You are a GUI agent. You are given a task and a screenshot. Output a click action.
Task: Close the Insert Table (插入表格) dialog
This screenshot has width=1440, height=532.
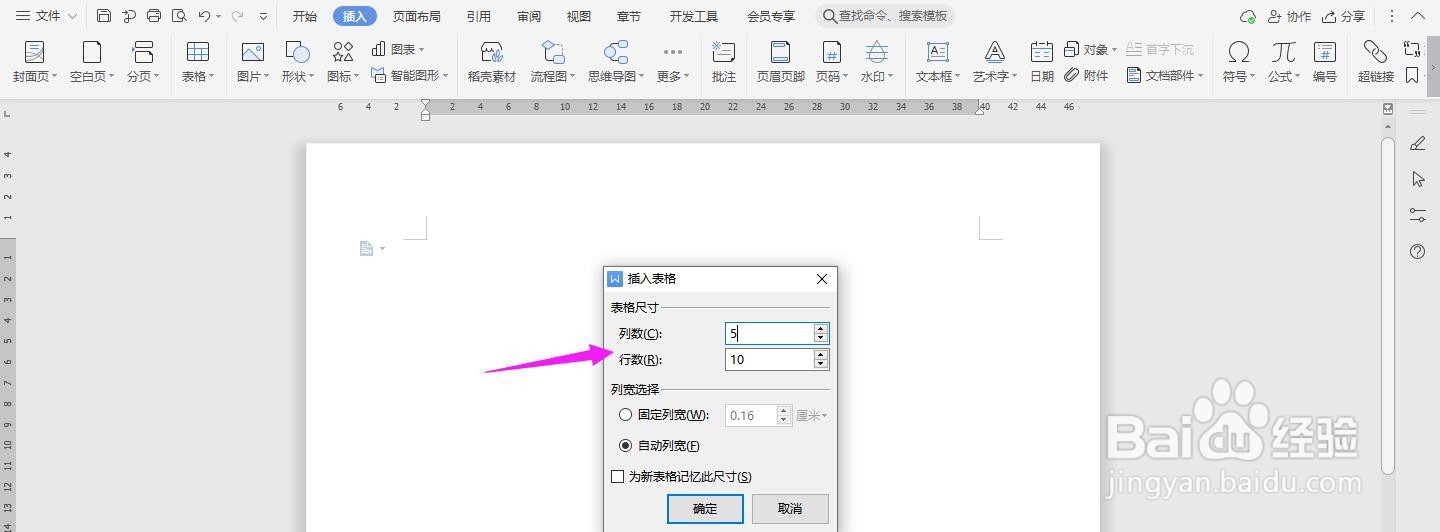(x=822, y=279)
